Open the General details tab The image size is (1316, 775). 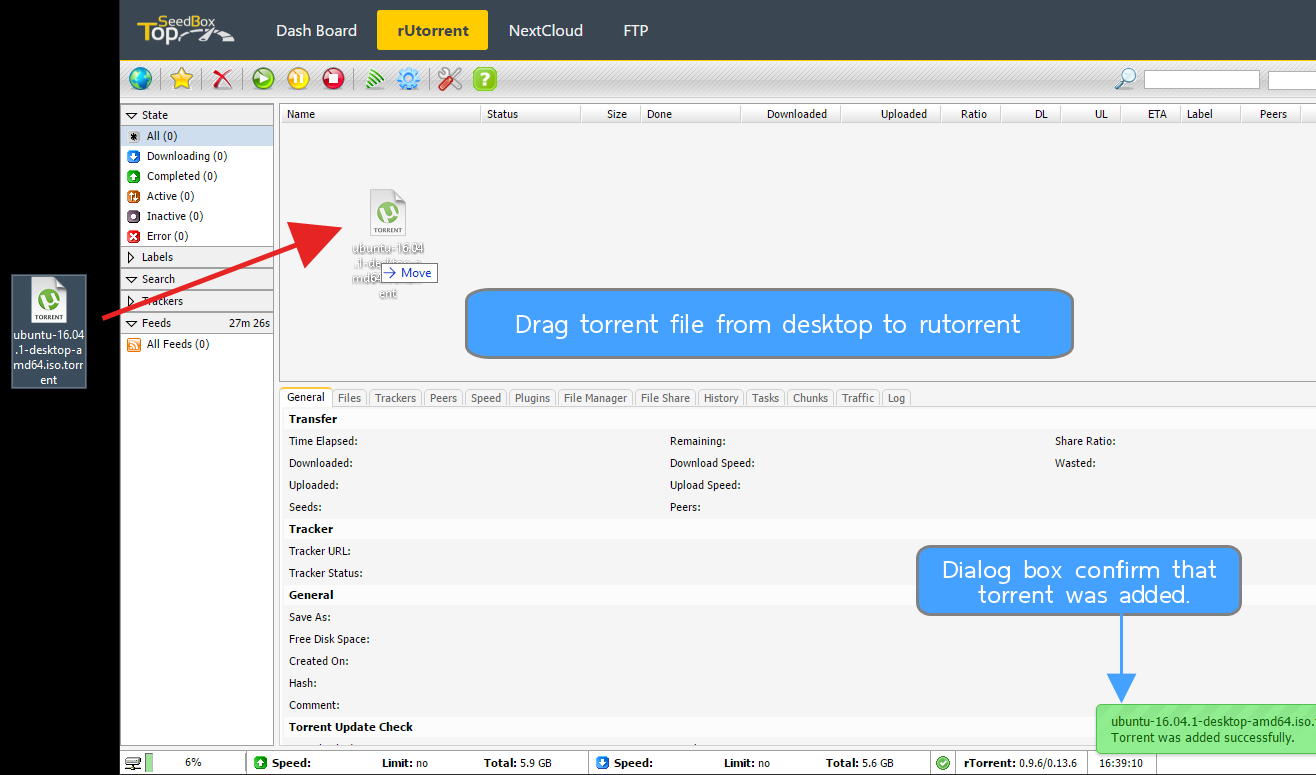pos(306,397)
